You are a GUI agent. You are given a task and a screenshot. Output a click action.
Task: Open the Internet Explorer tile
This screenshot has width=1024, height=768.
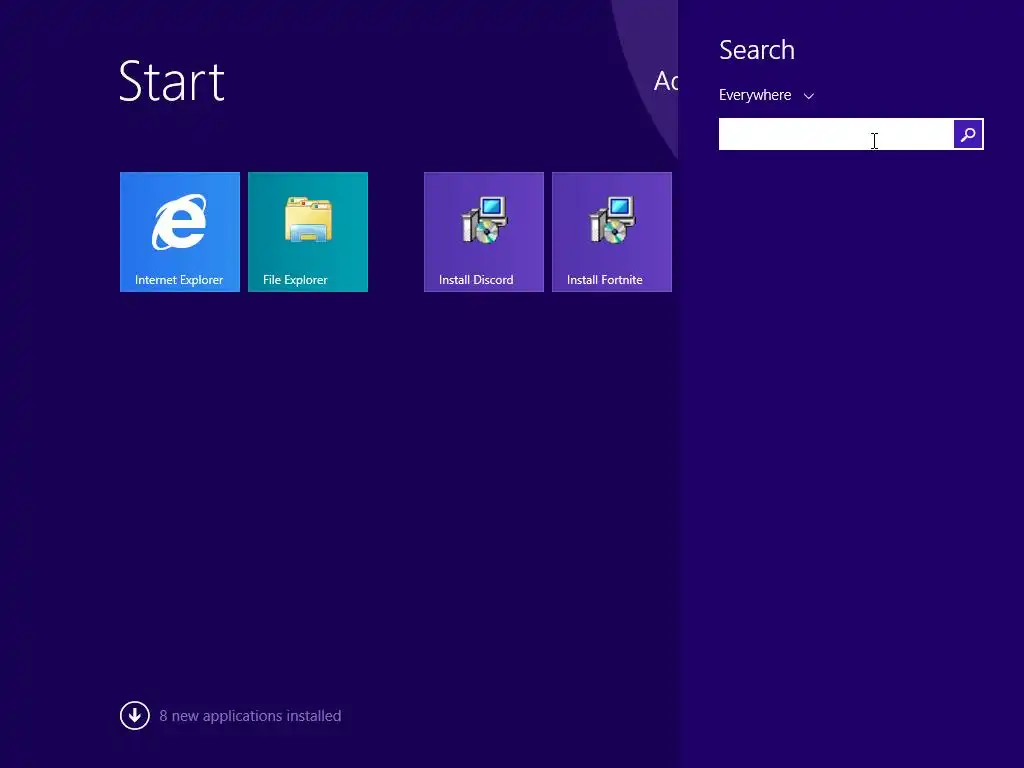[x=180, y=232]
